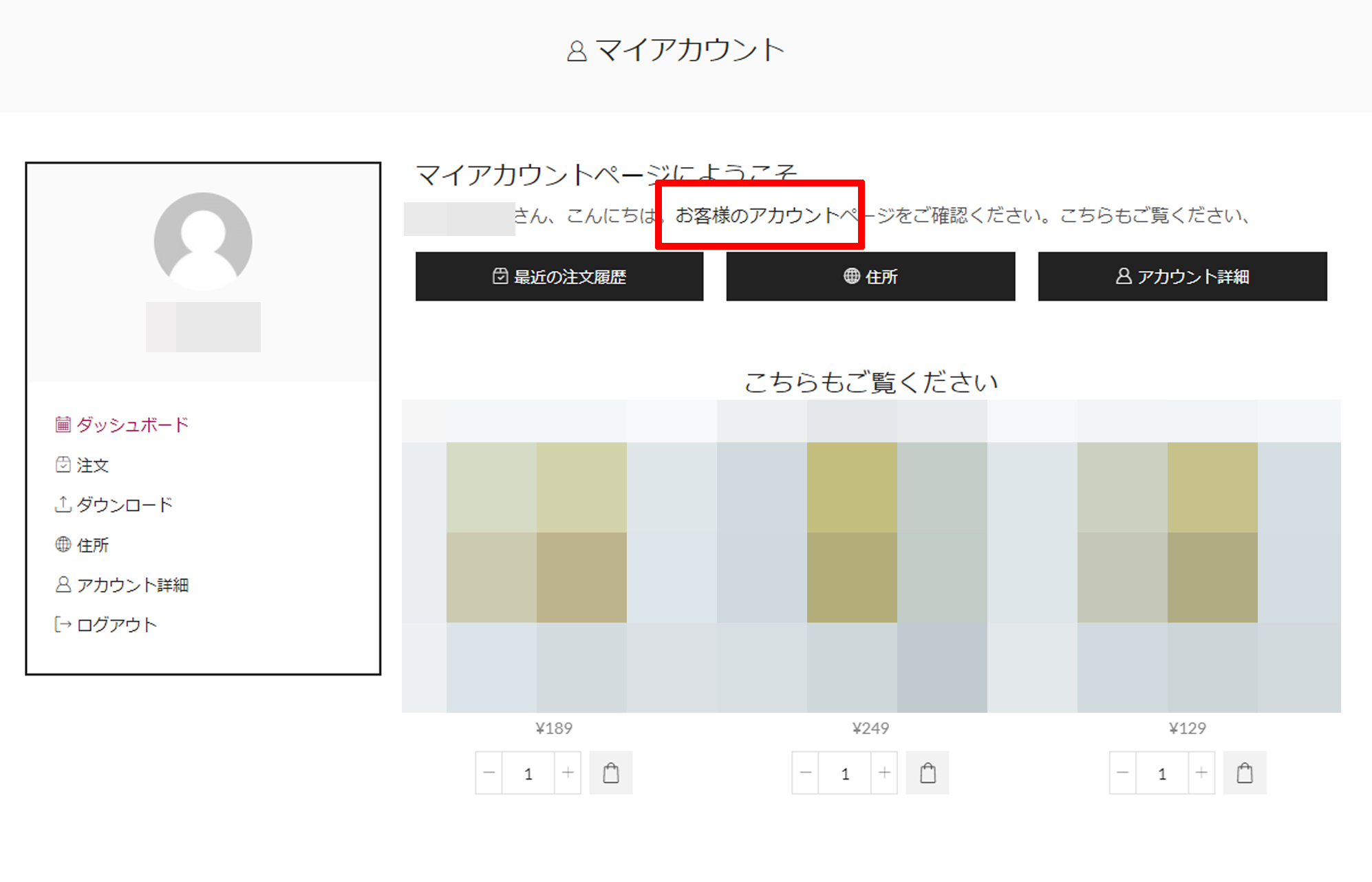Screen dimensions: 1372x882
Task: Click the globe icon beside sidebar 住所
Action: tap(63, 545)
